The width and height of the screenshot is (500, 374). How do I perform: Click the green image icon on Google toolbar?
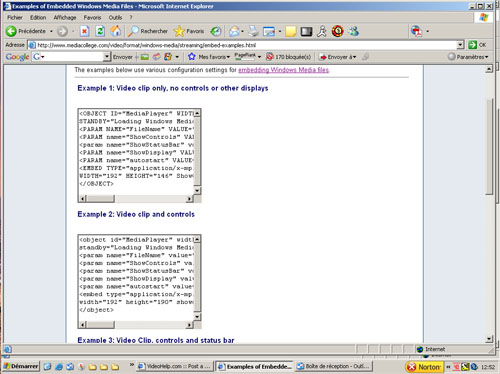tap(145, 57)
